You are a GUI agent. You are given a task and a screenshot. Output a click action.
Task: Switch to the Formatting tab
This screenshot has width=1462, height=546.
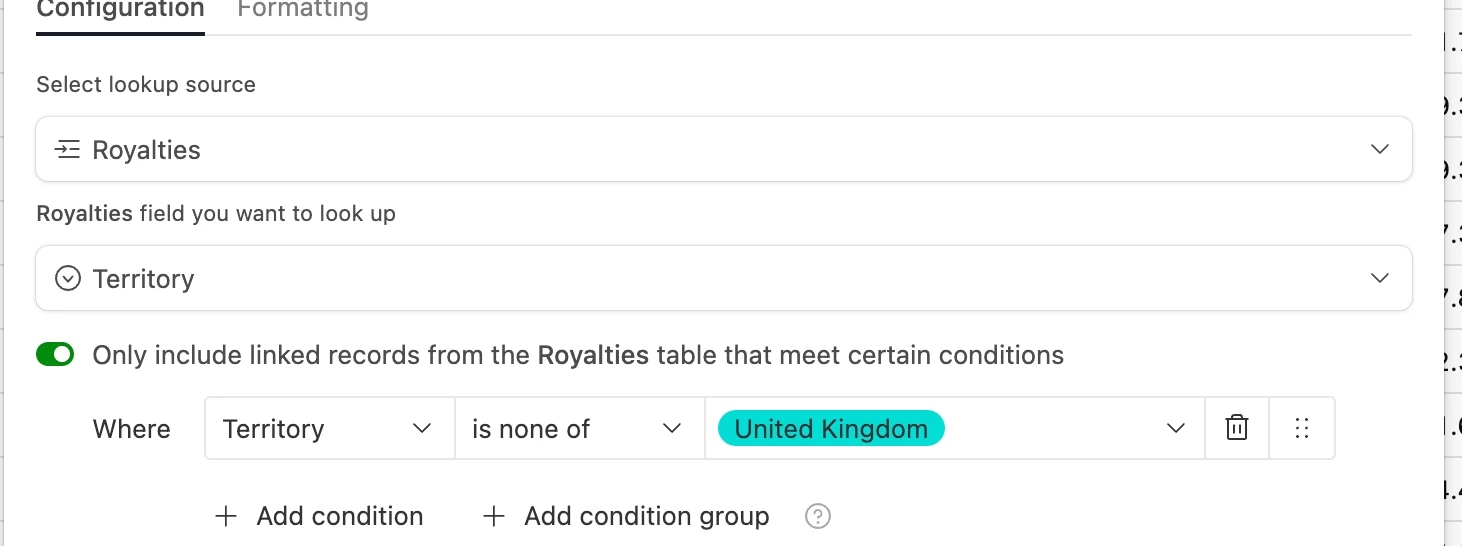coord(303,10)
